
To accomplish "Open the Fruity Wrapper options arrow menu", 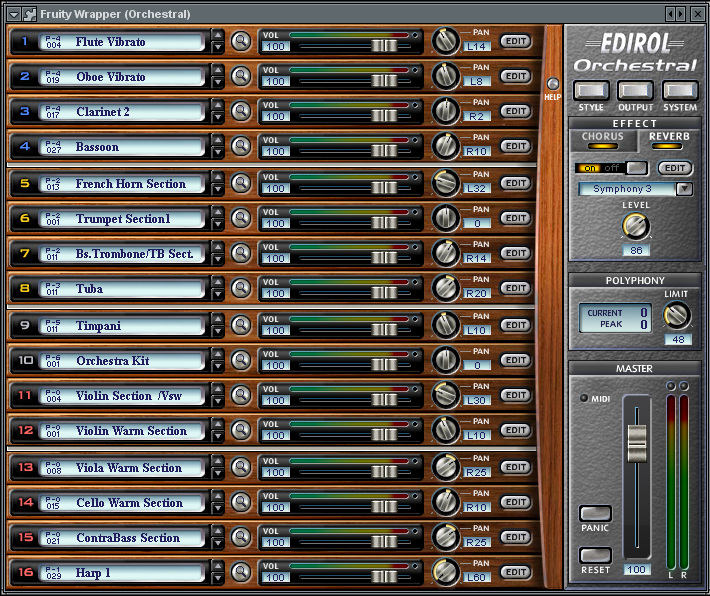I will click(14, 14).
